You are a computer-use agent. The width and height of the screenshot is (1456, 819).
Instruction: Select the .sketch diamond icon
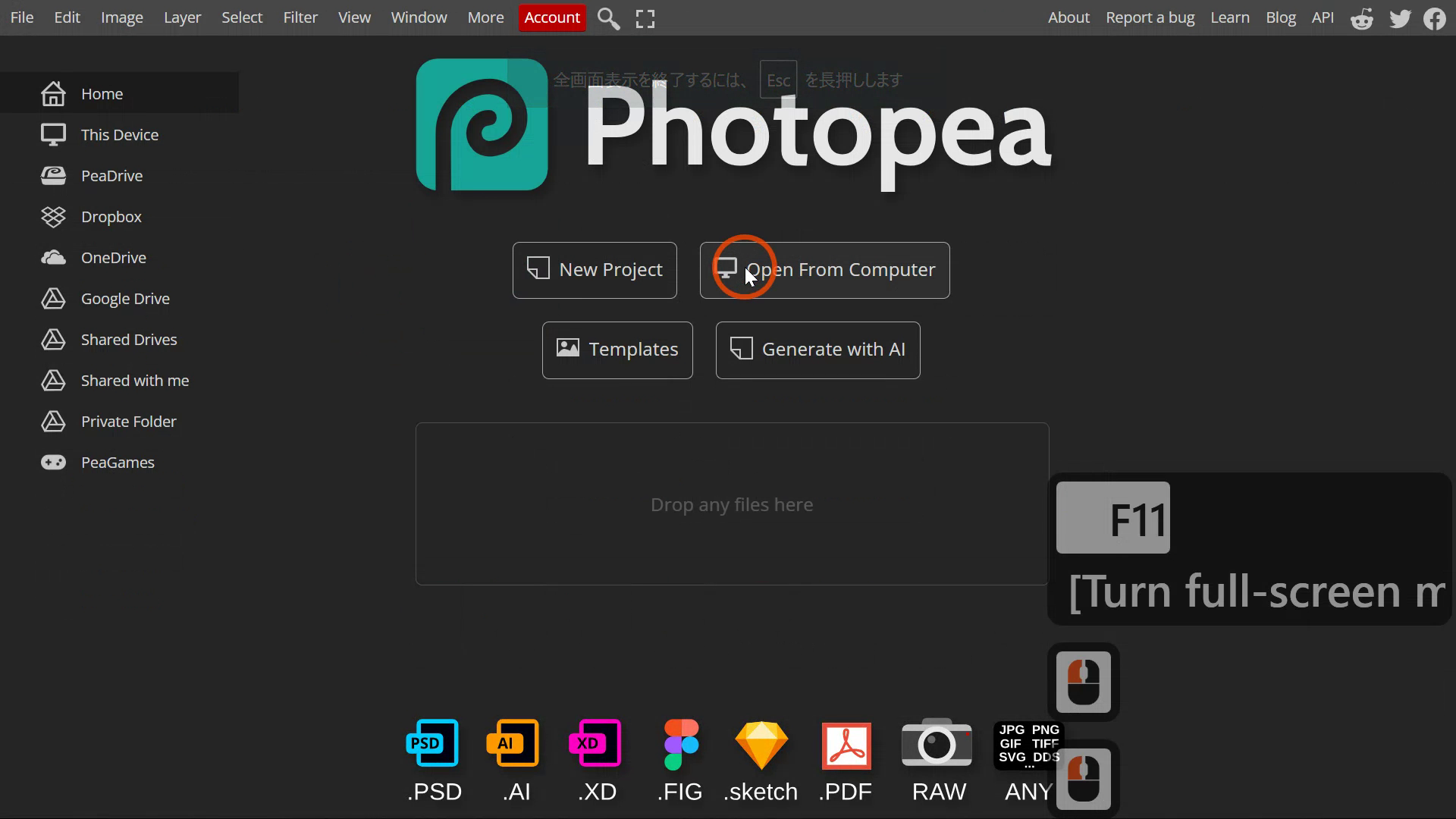click(x=761, y=745)
